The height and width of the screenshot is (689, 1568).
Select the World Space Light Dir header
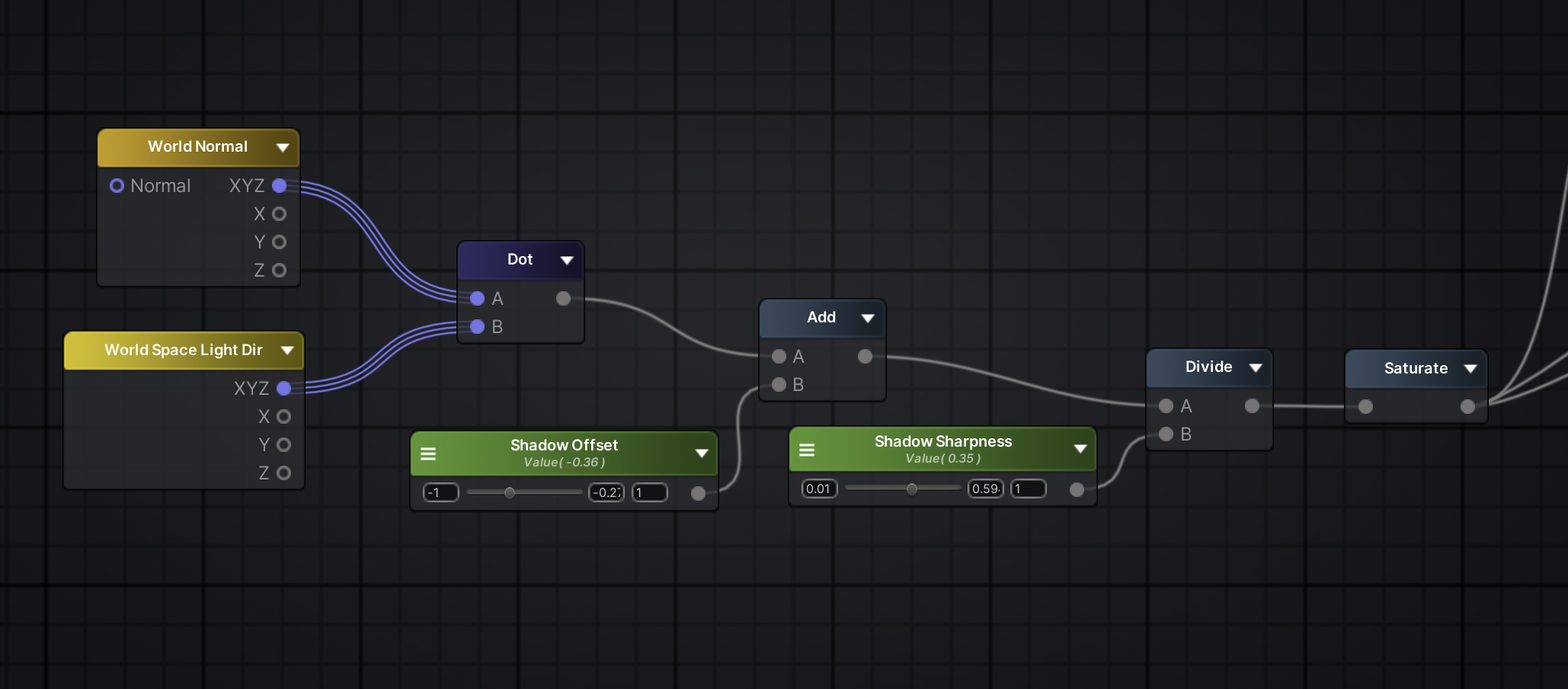[183, 351]
